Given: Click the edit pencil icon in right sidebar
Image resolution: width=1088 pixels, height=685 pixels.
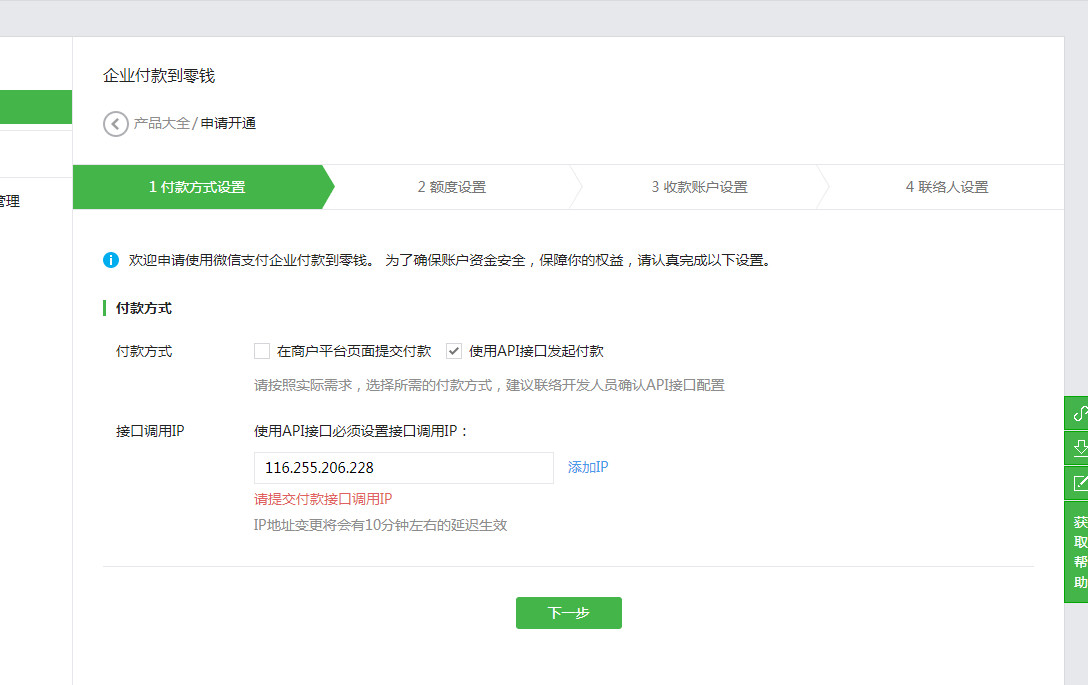Looking at the screenshot, I should 1078,483.
